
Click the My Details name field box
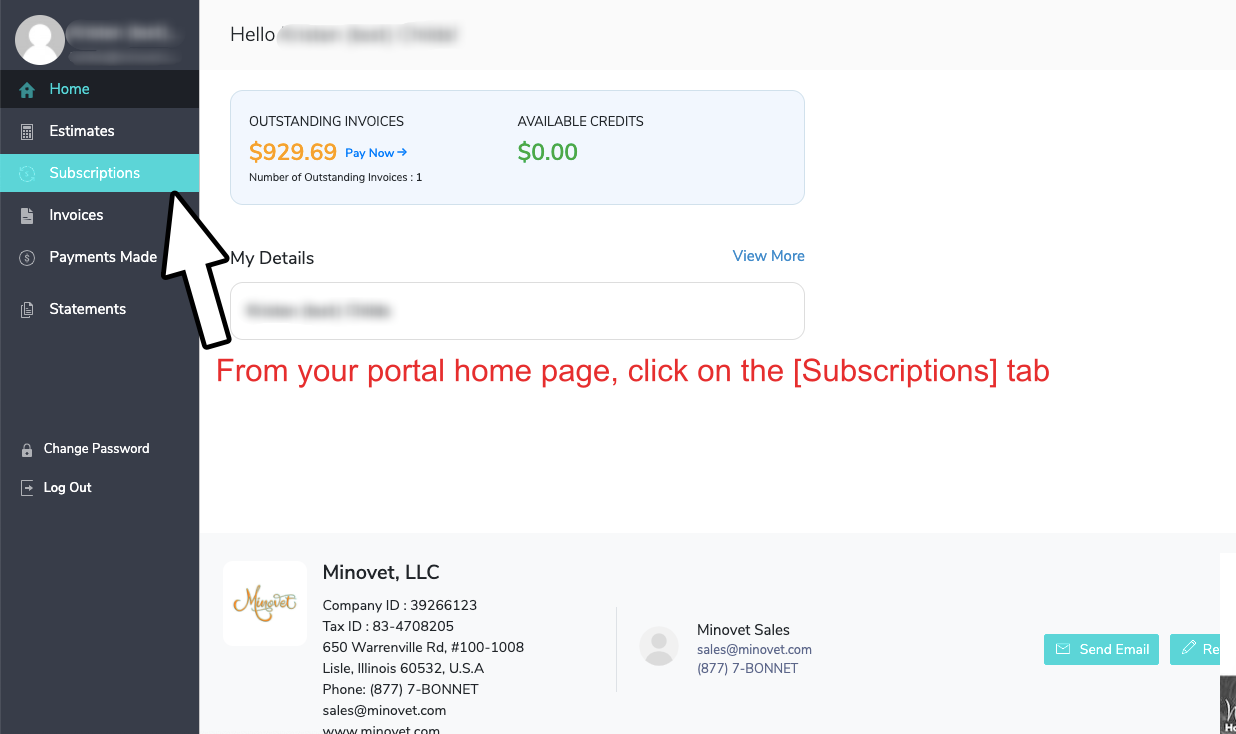(517, 311)
